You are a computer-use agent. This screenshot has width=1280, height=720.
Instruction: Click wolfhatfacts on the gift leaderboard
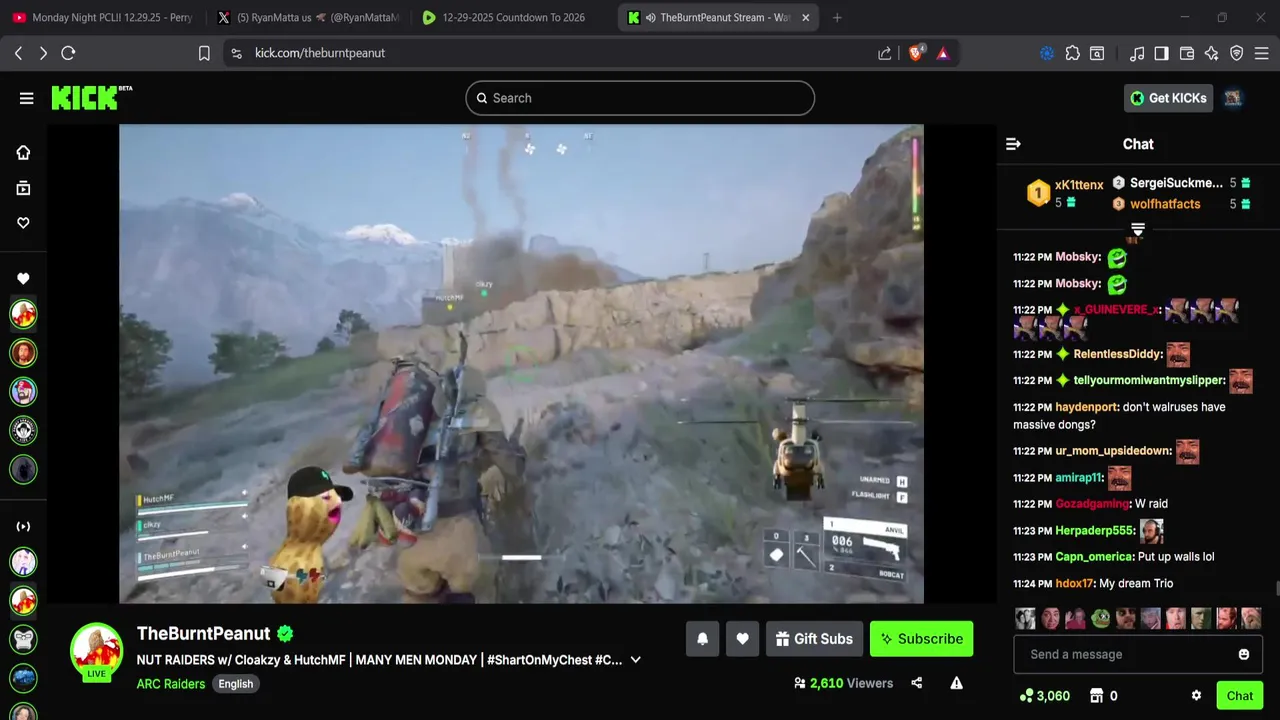(x=1165, y=204)
